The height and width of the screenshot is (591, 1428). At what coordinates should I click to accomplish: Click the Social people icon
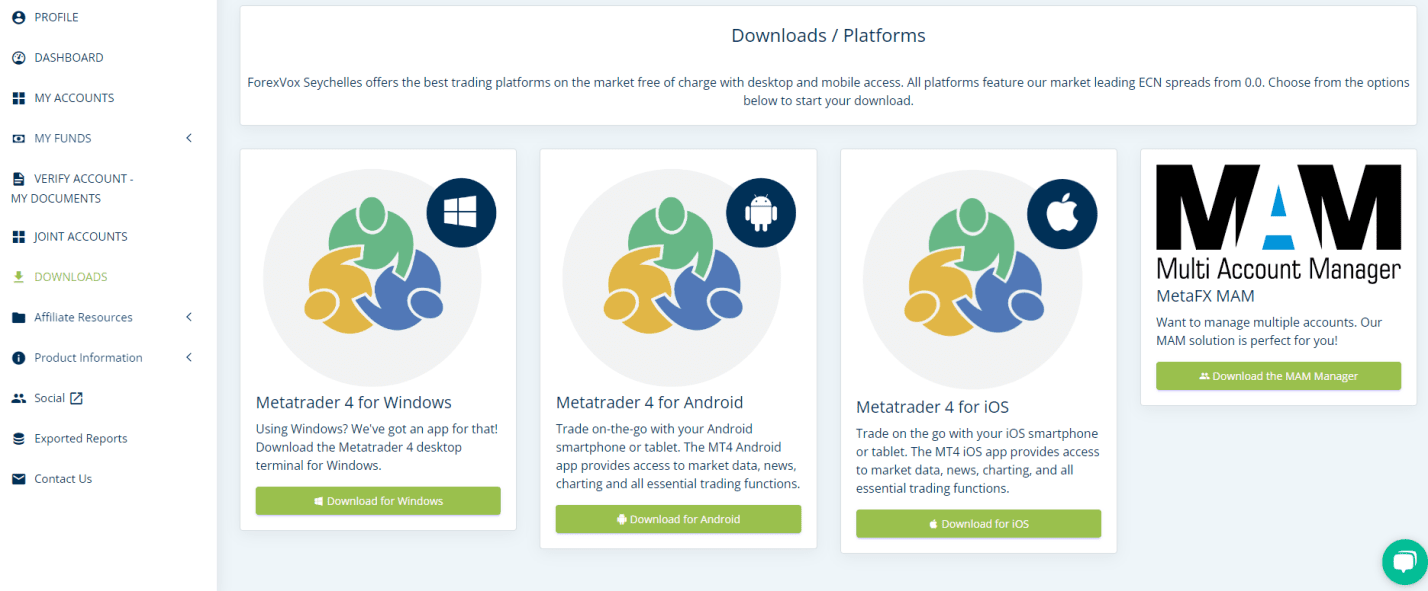[x=18, y=398]
